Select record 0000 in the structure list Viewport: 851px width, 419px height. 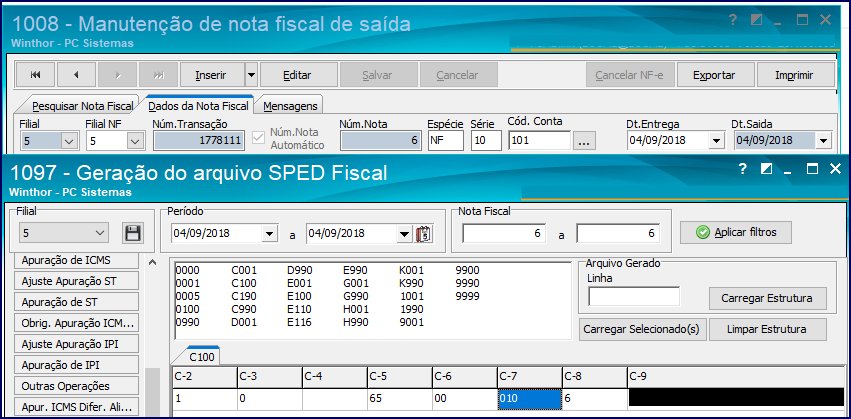188,270
